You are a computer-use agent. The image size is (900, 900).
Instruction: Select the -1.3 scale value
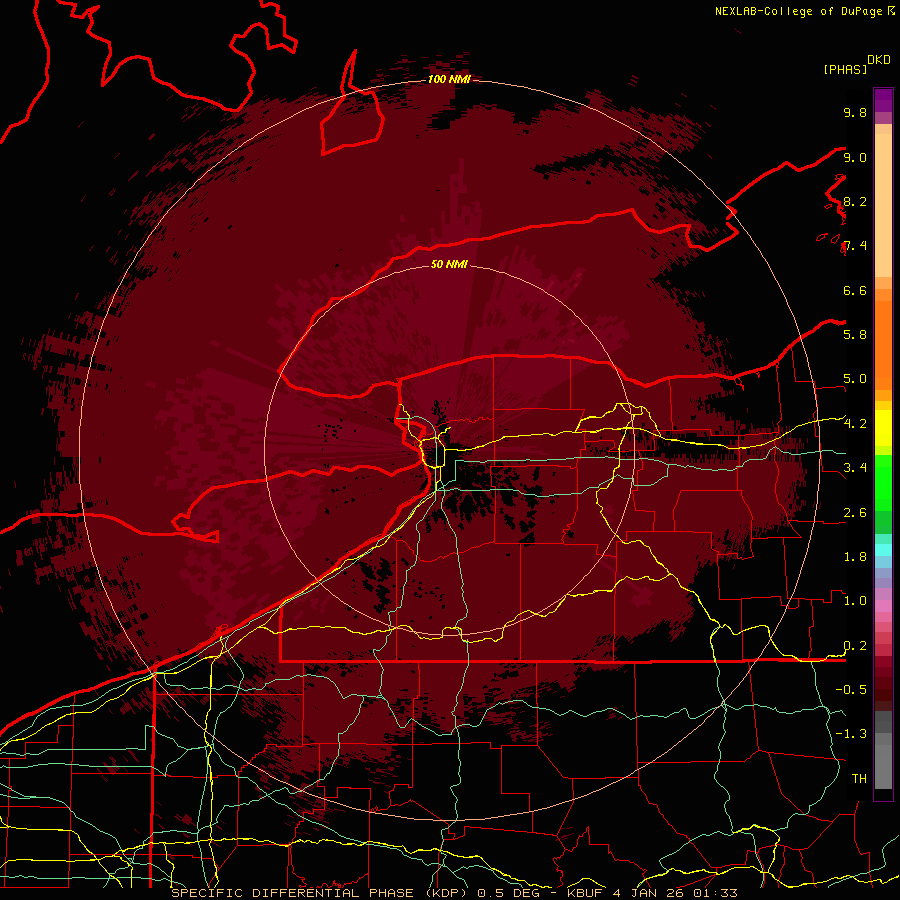pyautogui.click(x=851, y=734)
